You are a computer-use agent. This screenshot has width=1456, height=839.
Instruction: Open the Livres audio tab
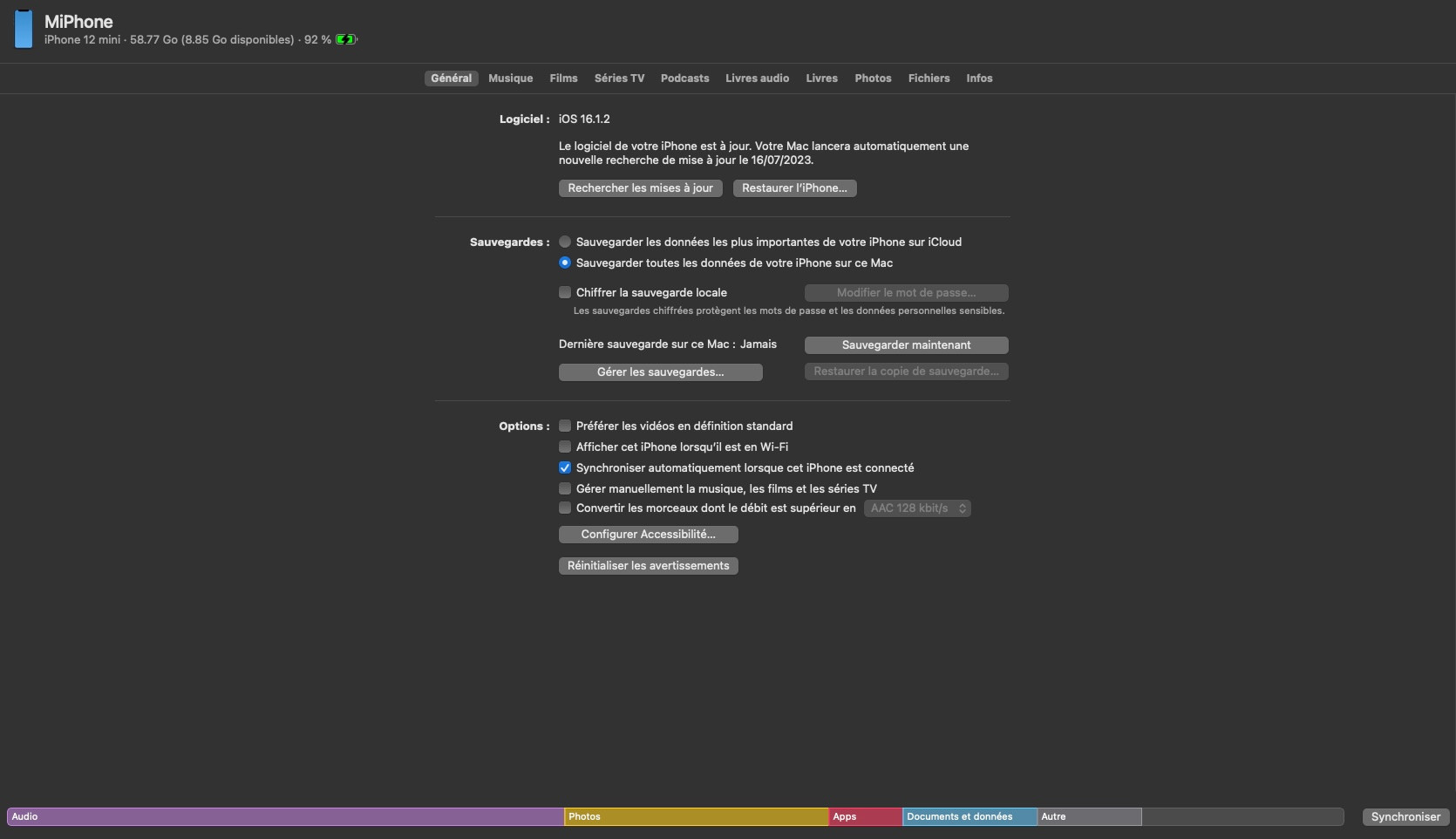[x=758, y=78]
